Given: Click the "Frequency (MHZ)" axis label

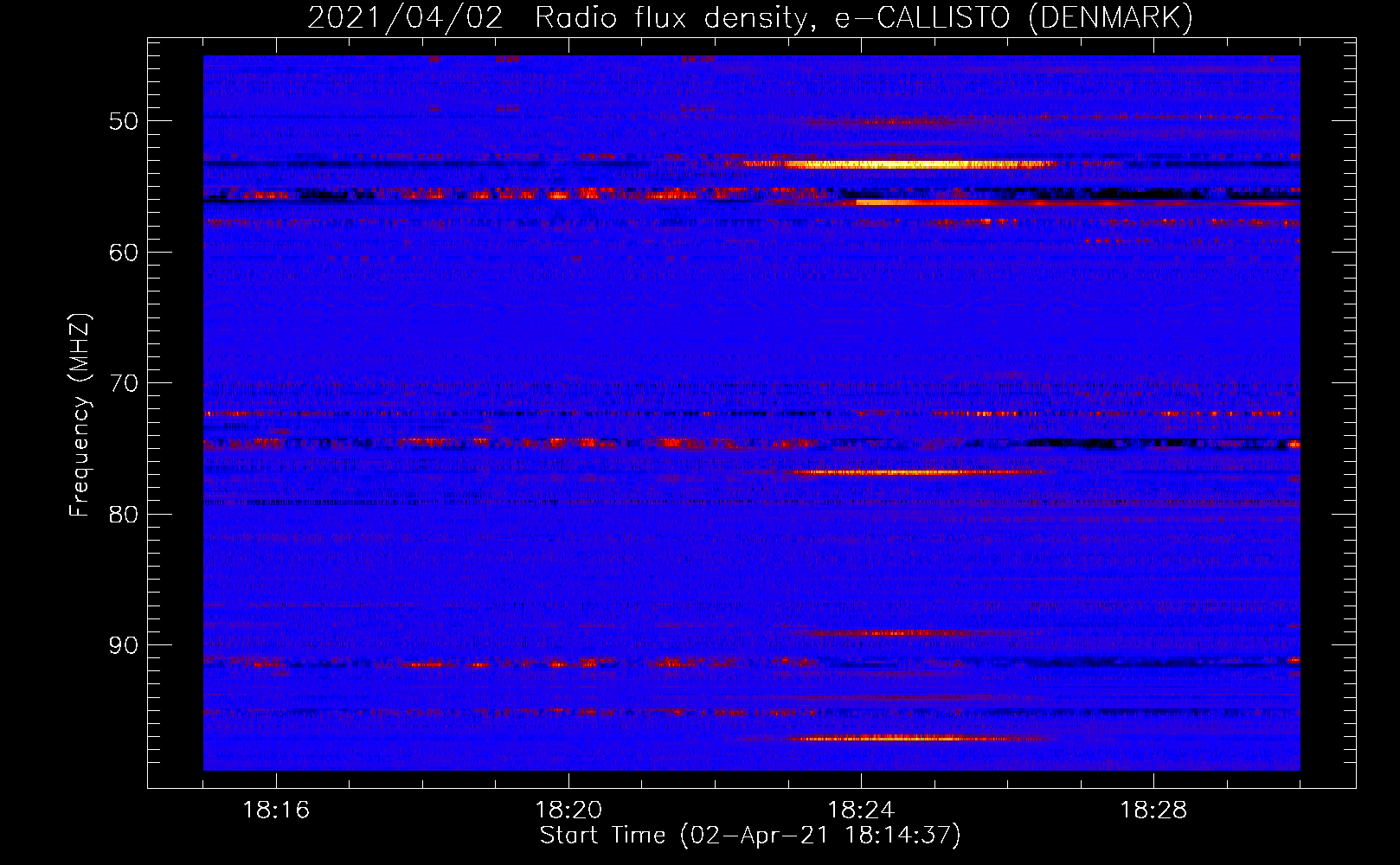Looking at the screenshot, I should [x=80, y=416].
